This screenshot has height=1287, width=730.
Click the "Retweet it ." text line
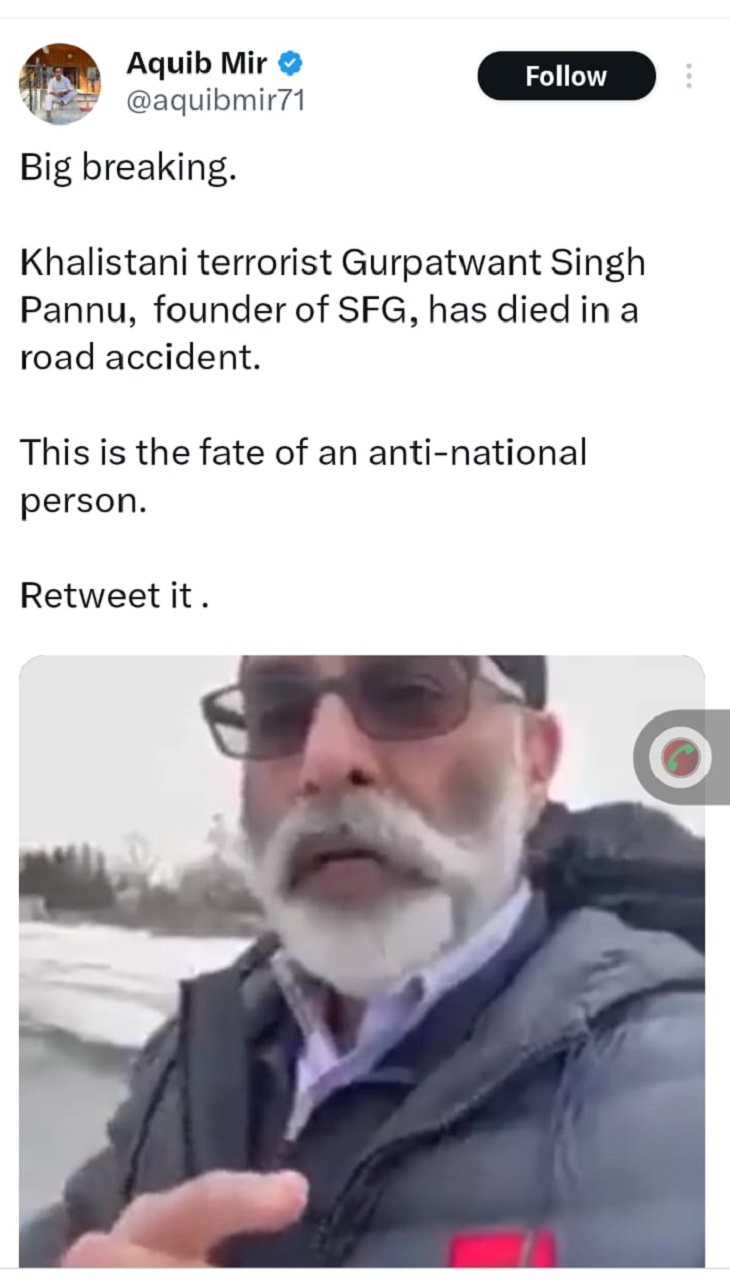pyautogui.click(x=114, y=595)
